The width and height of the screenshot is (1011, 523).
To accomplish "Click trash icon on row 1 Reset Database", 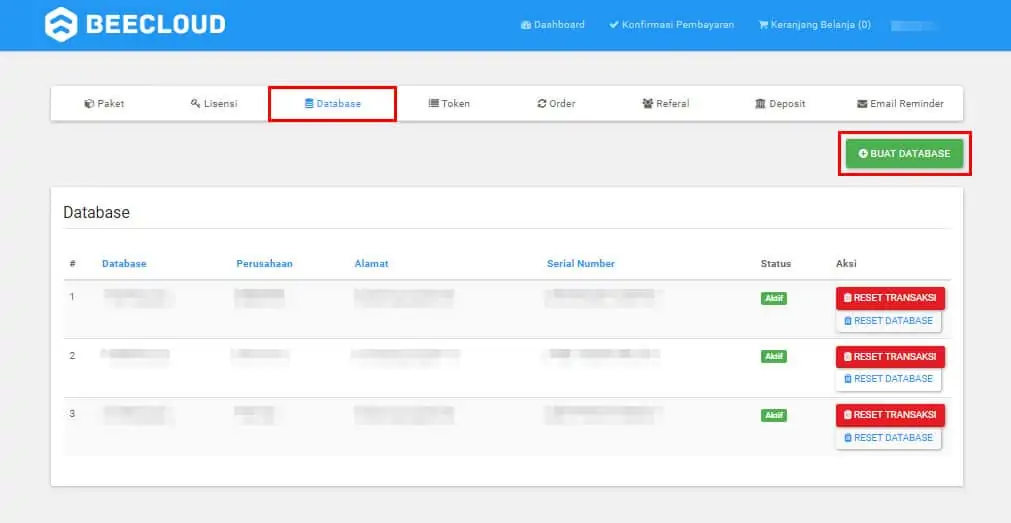I will click(848, 321).
